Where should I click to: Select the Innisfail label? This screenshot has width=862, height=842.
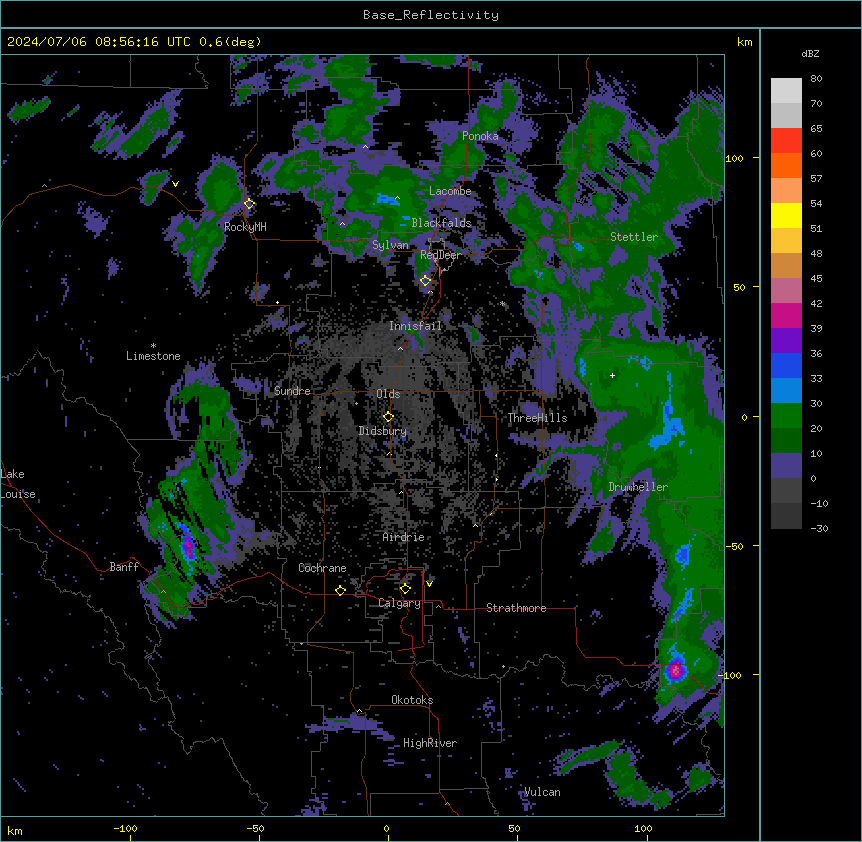click(x=416, y=326)
